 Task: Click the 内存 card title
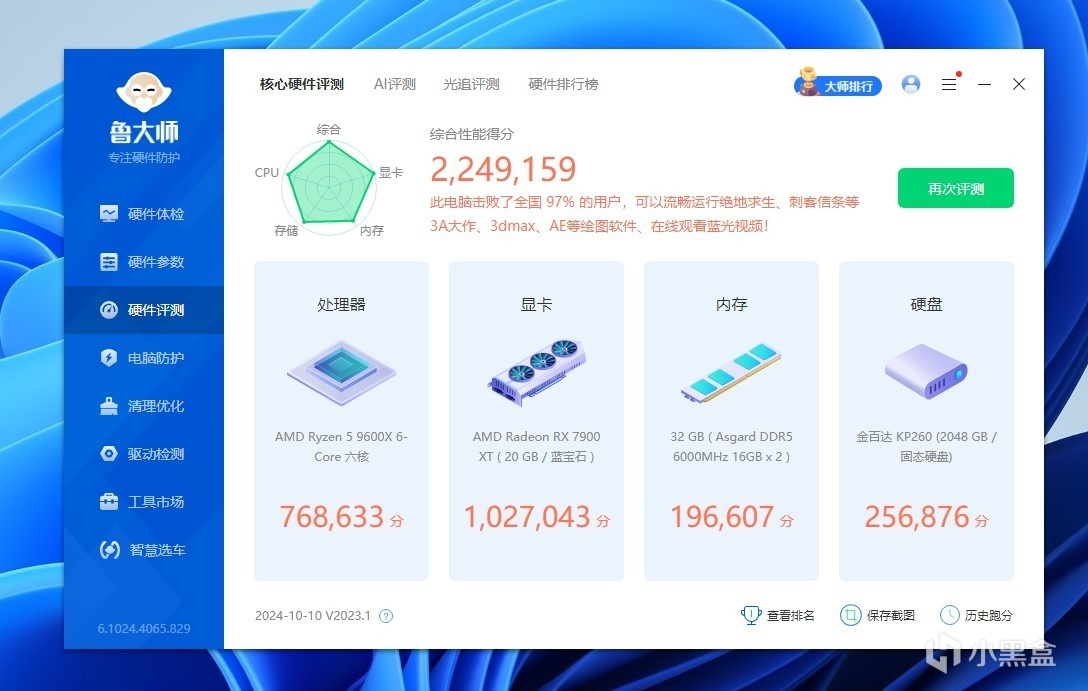(x=731, y=305)
